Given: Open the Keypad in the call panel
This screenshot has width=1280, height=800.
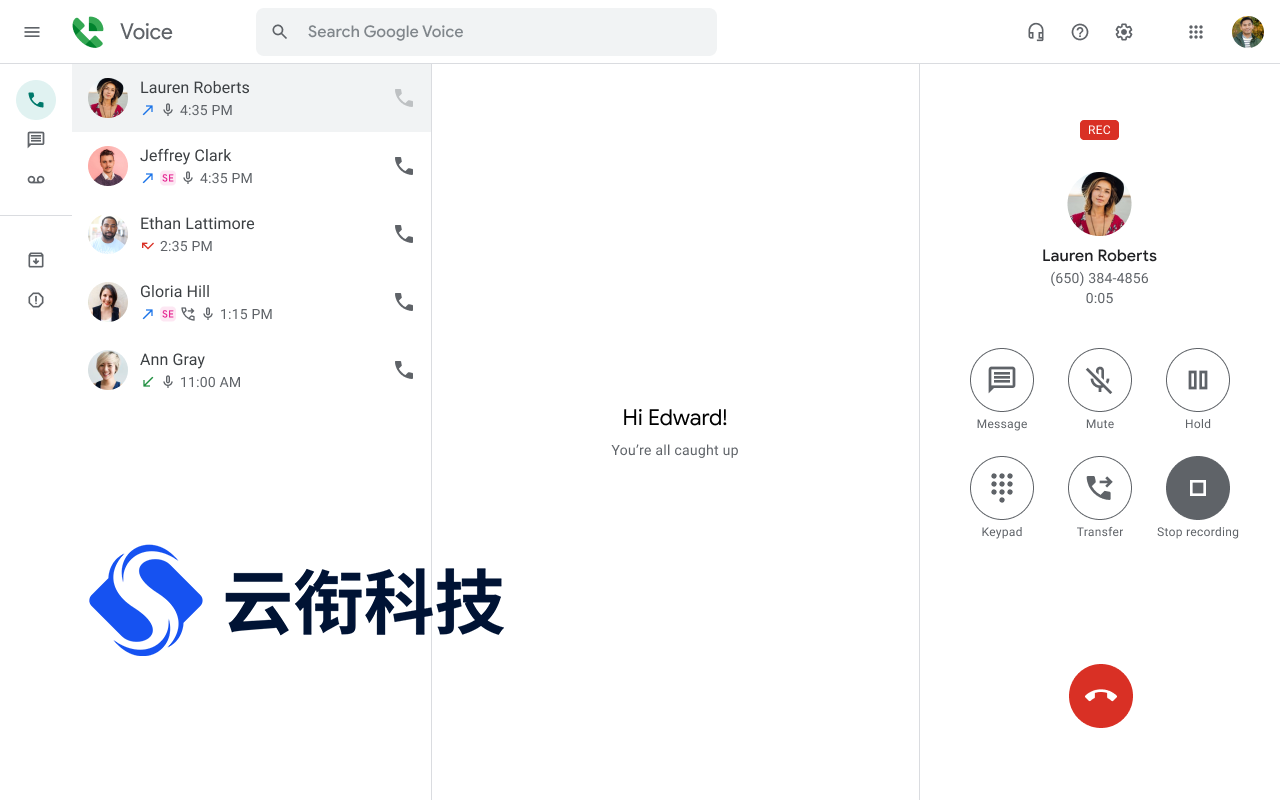Looking at the screenshot, I should pos(1002,488).
